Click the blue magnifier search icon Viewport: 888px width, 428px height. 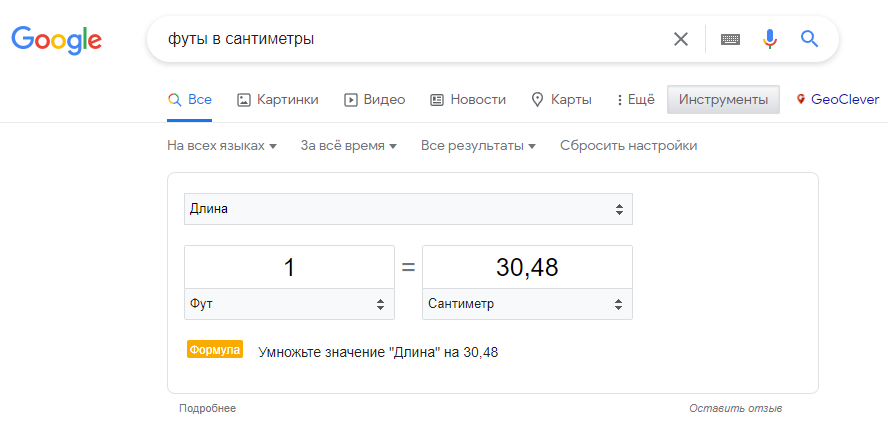[x=810, y=39]
